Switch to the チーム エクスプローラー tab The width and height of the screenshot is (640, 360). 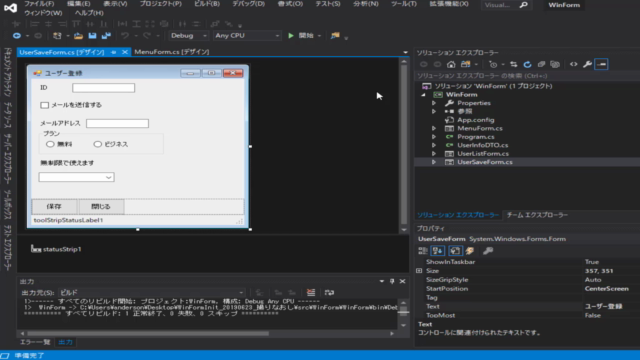pyautogui.click(x=537, y=215)
